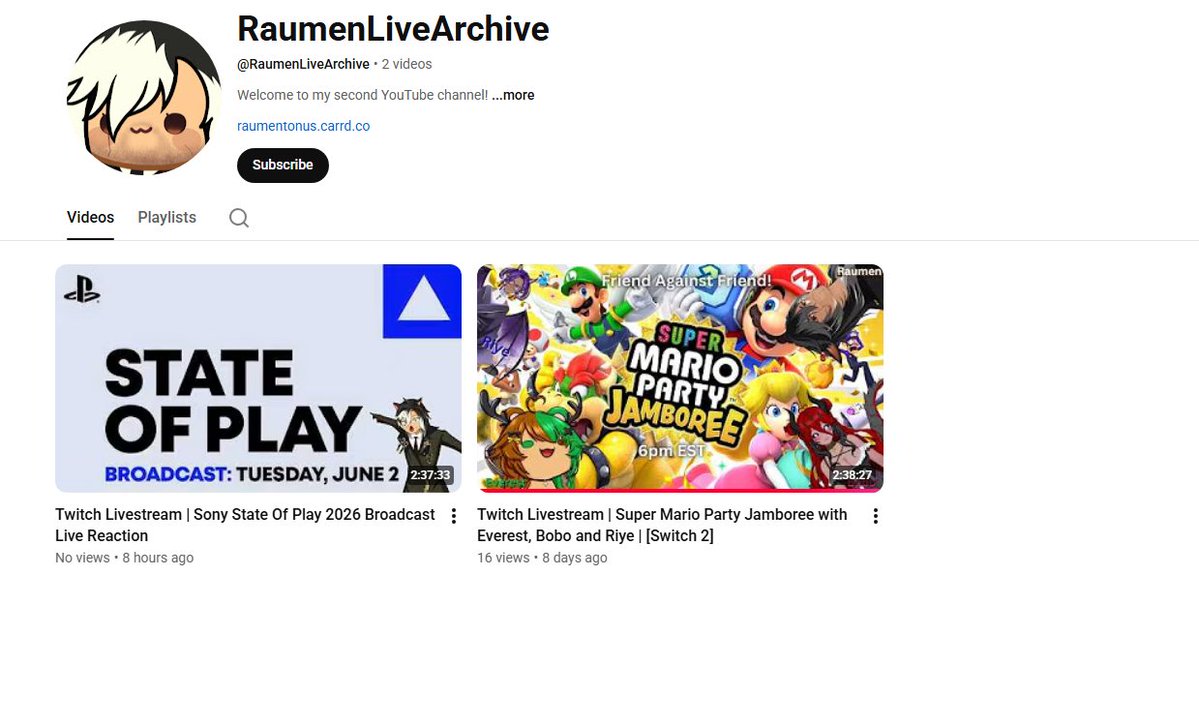Screen dimensions: 1199x727
Task: Click the 2:38:27 duration badge
Action: (852, 475)
